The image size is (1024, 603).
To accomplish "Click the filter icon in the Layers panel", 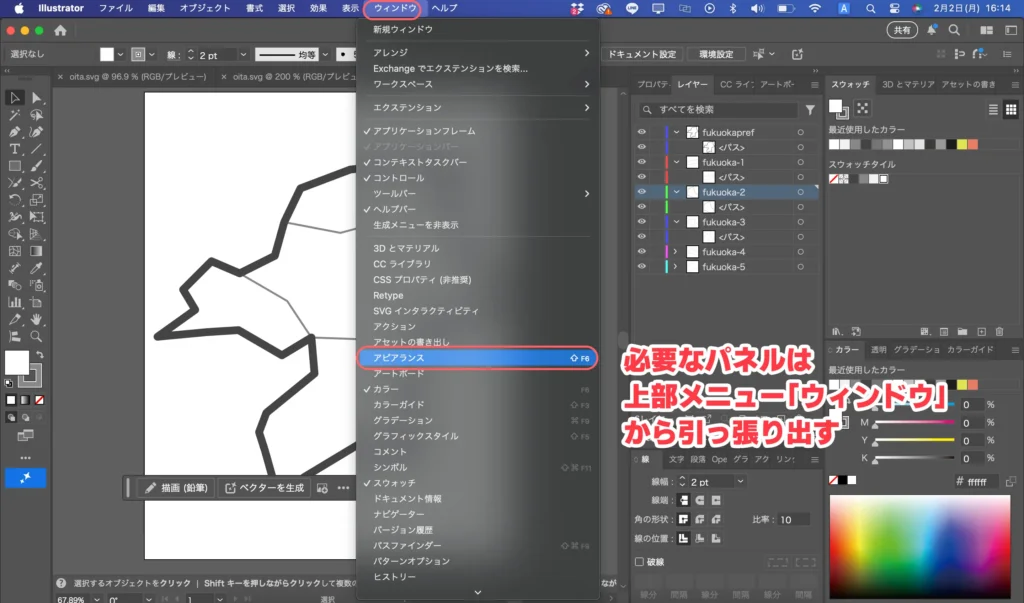I will 811,110.
